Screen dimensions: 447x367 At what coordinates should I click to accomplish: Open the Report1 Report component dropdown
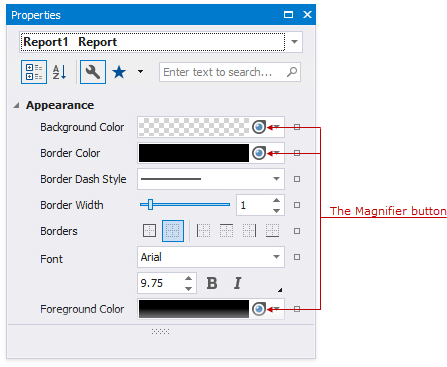pyautogui.click(x=294, y=42)
